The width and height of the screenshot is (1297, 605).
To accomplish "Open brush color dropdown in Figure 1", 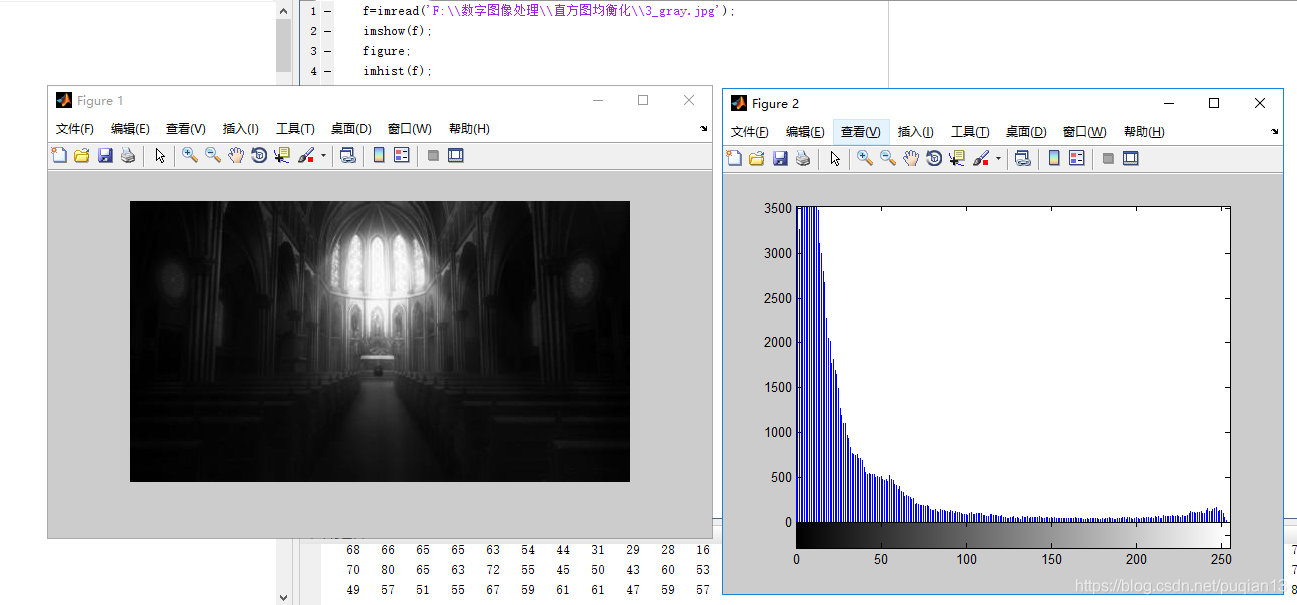I will [323, 156].
